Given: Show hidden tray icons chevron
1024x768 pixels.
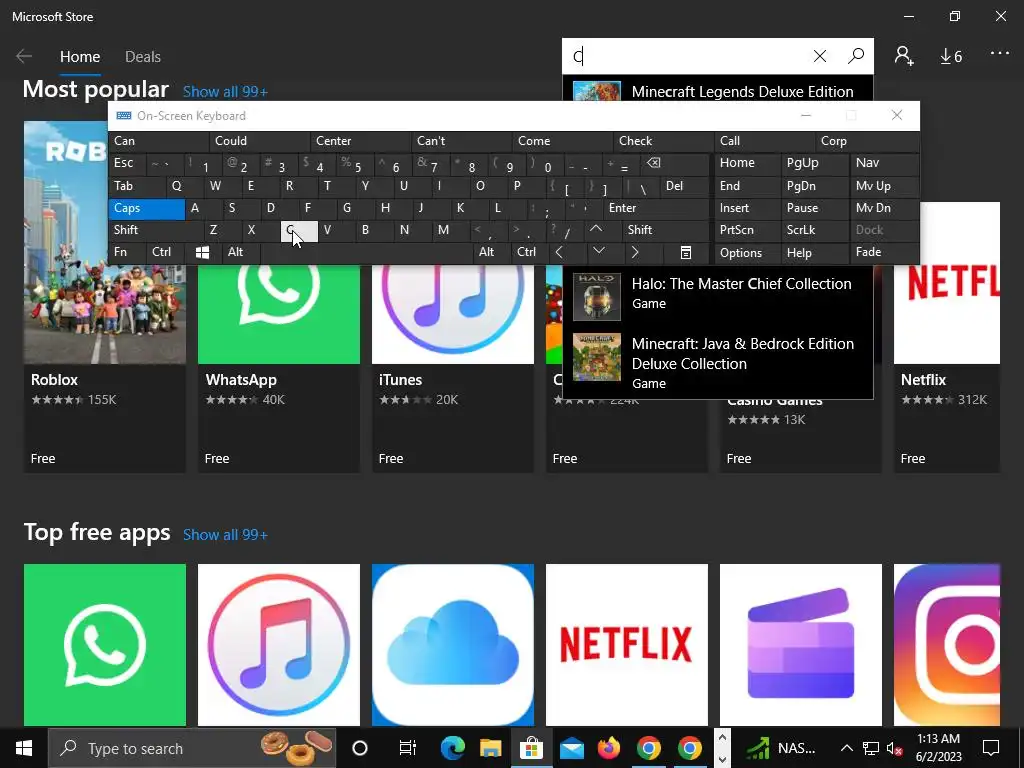Looking at the screenshot, I should pos(846,748).
